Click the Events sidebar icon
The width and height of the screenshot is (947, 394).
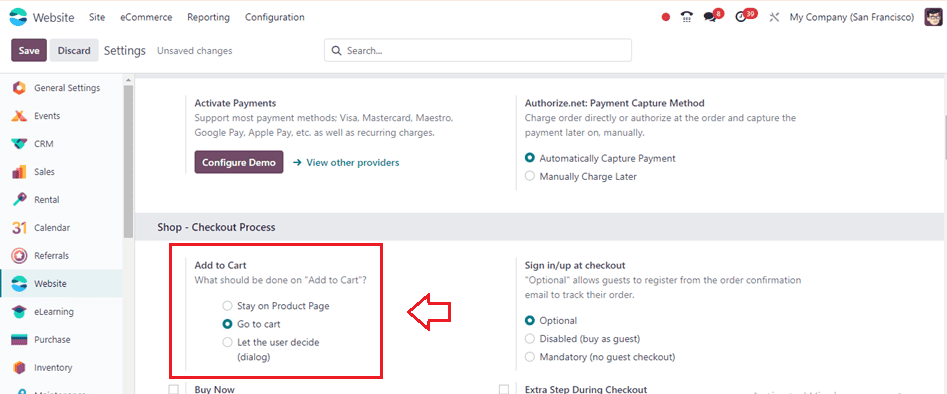(x=19, y=116)
